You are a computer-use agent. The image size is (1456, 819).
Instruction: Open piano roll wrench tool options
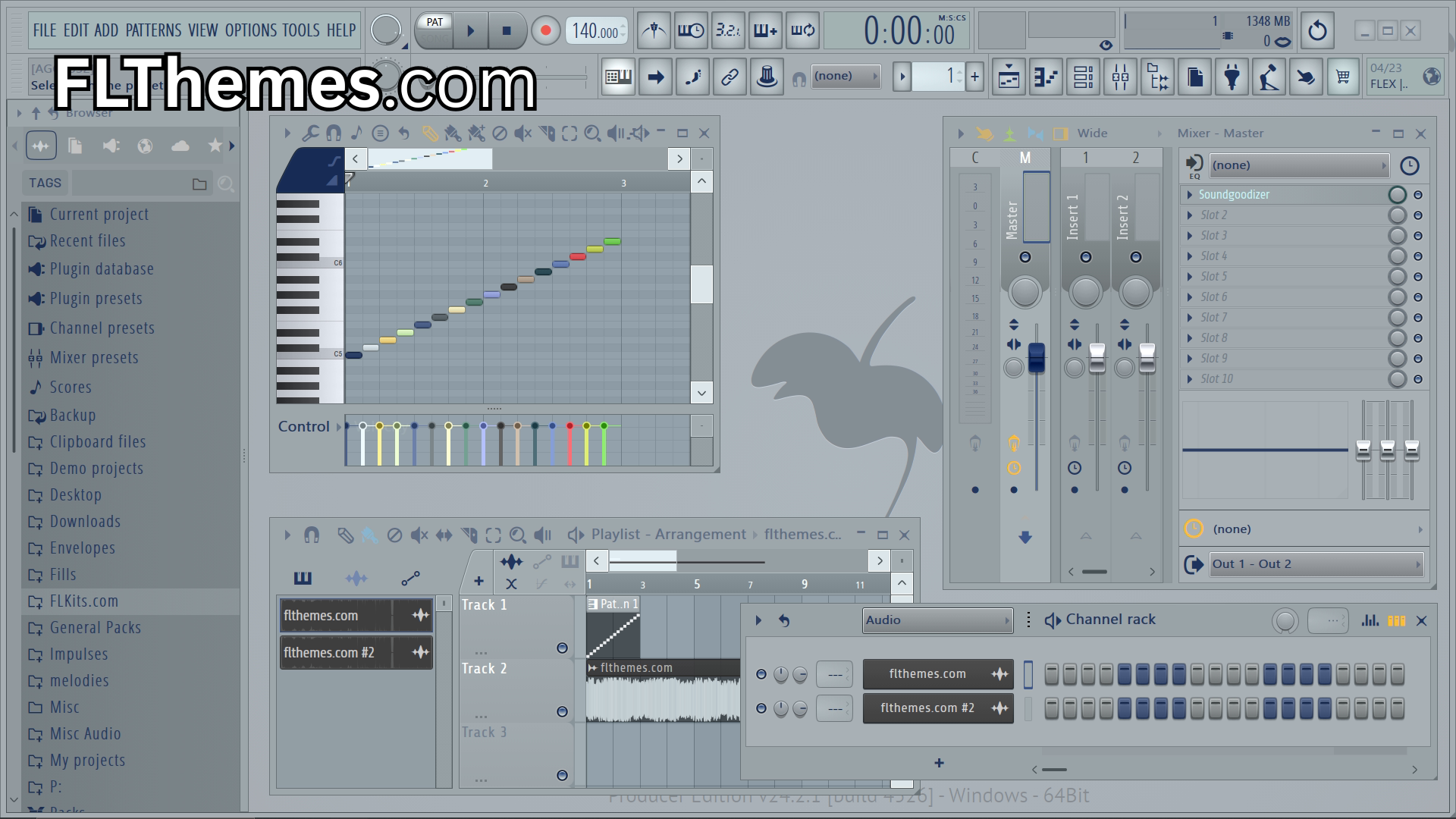[309, 133]
